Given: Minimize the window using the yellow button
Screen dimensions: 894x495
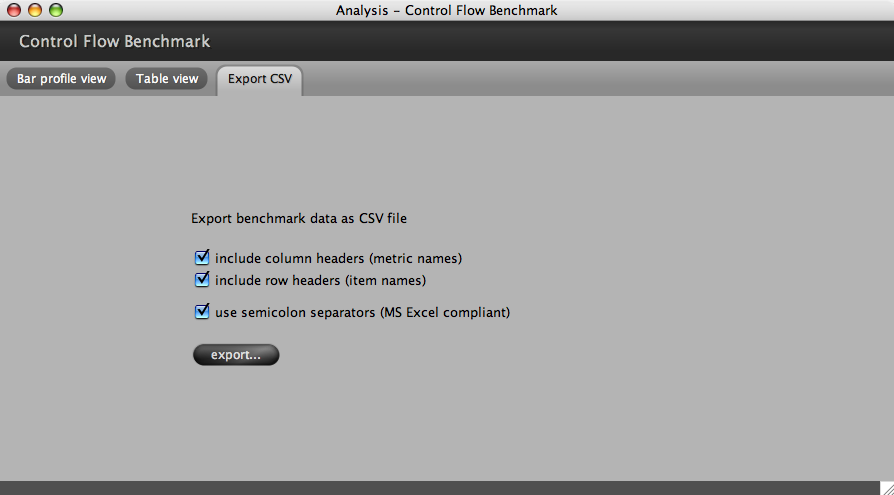Looking at the screenshot, I should 35,10.
